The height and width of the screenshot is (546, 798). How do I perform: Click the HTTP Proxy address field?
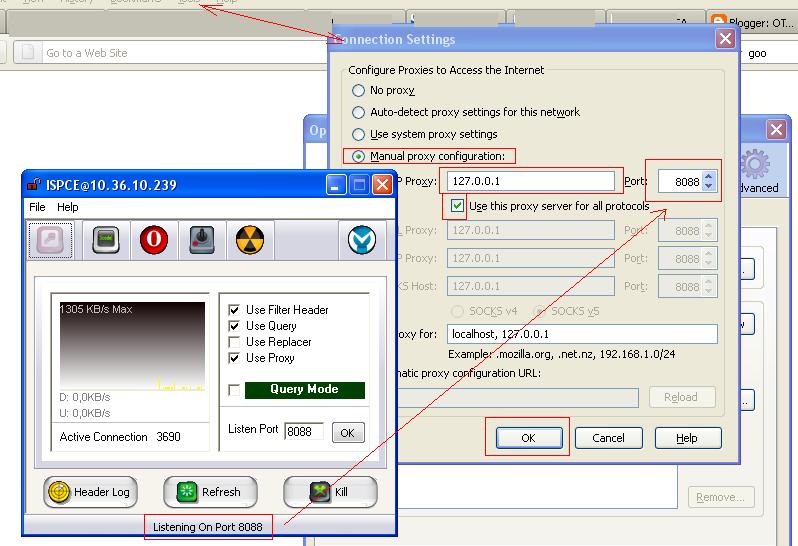click(531, 181)
